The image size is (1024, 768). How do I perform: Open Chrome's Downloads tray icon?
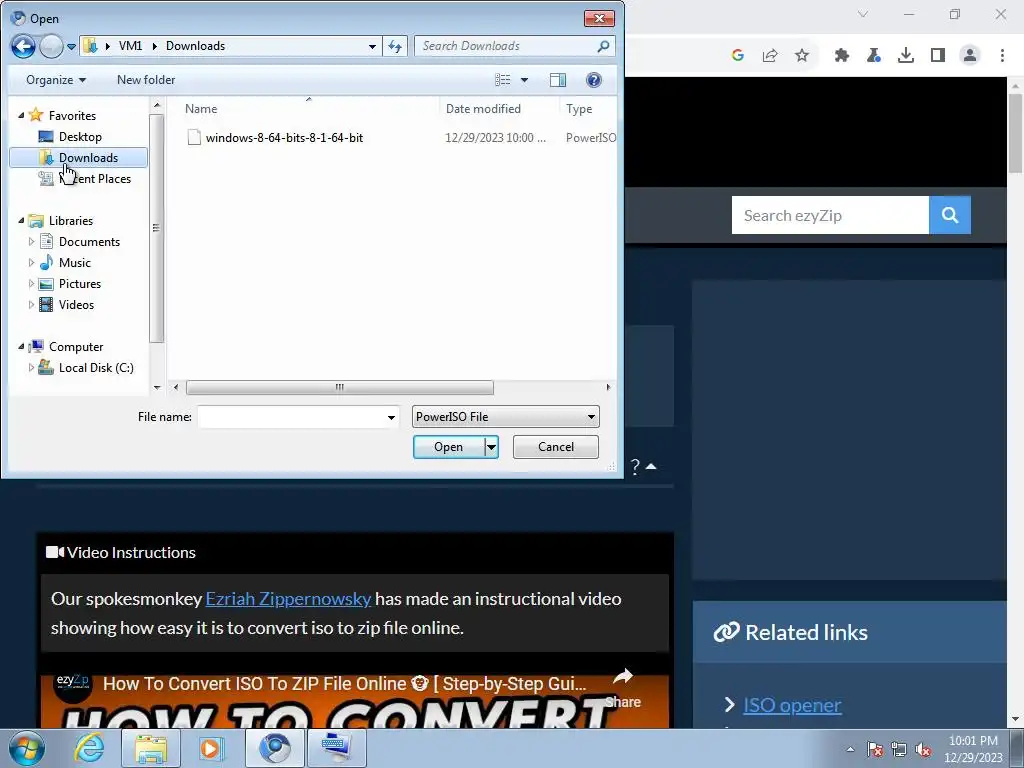(x=906, y=56)
